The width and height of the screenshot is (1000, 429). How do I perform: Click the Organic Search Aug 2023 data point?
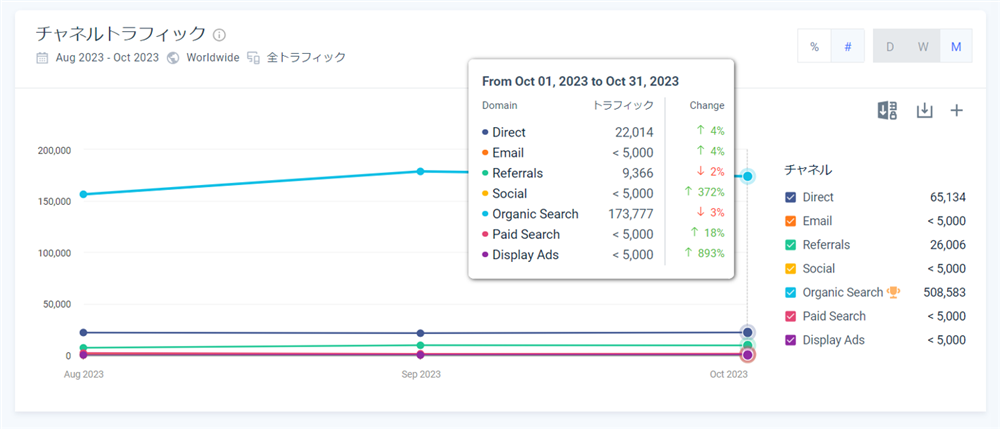[x=84, y=194]
